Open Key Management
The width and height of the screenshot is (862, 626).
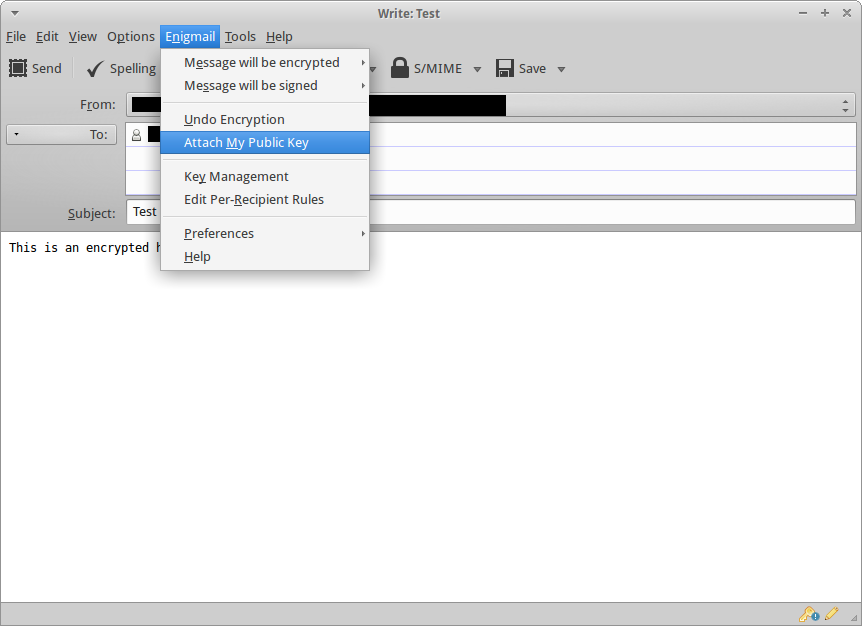pyautogui.click(x=265, y=177)
